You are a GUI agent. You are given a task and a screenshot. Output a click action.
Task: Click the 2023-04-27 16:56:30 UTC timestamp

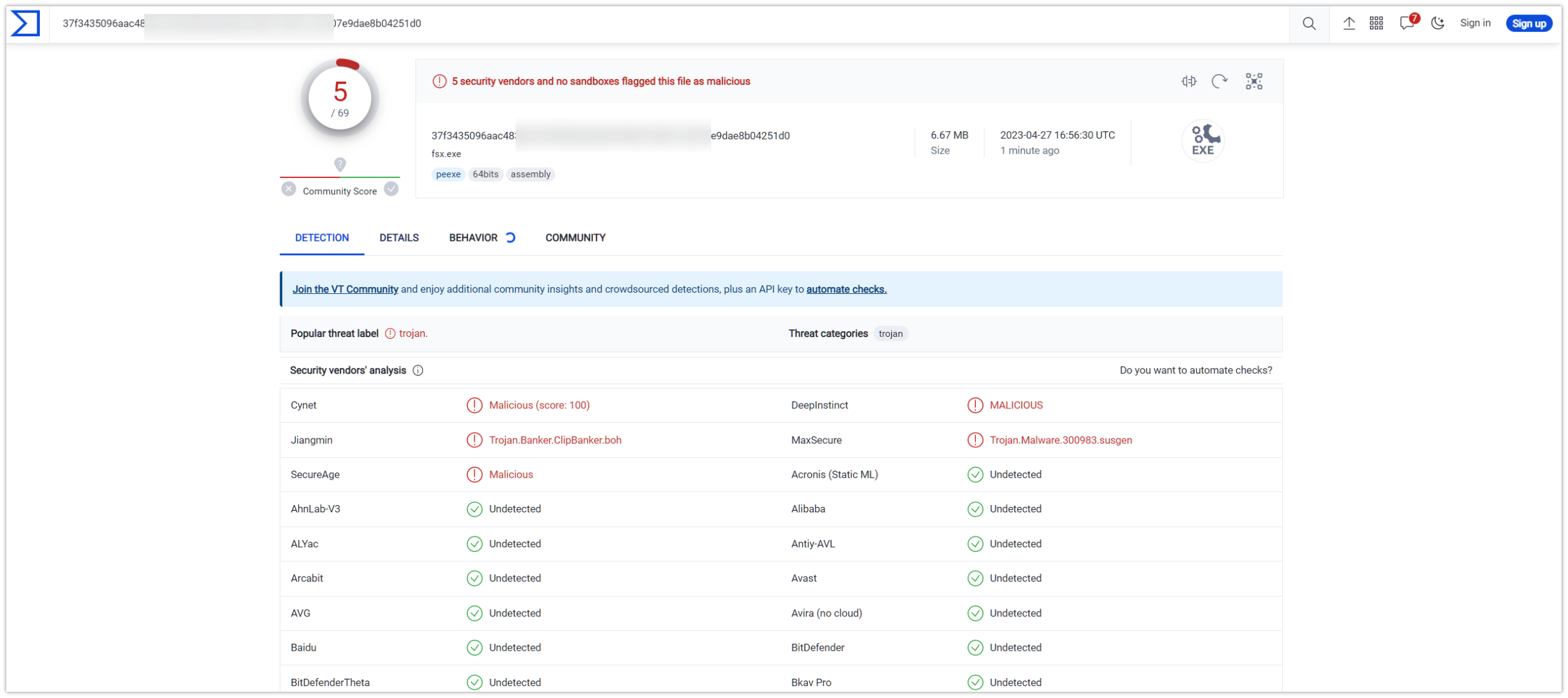(1057, 135)
